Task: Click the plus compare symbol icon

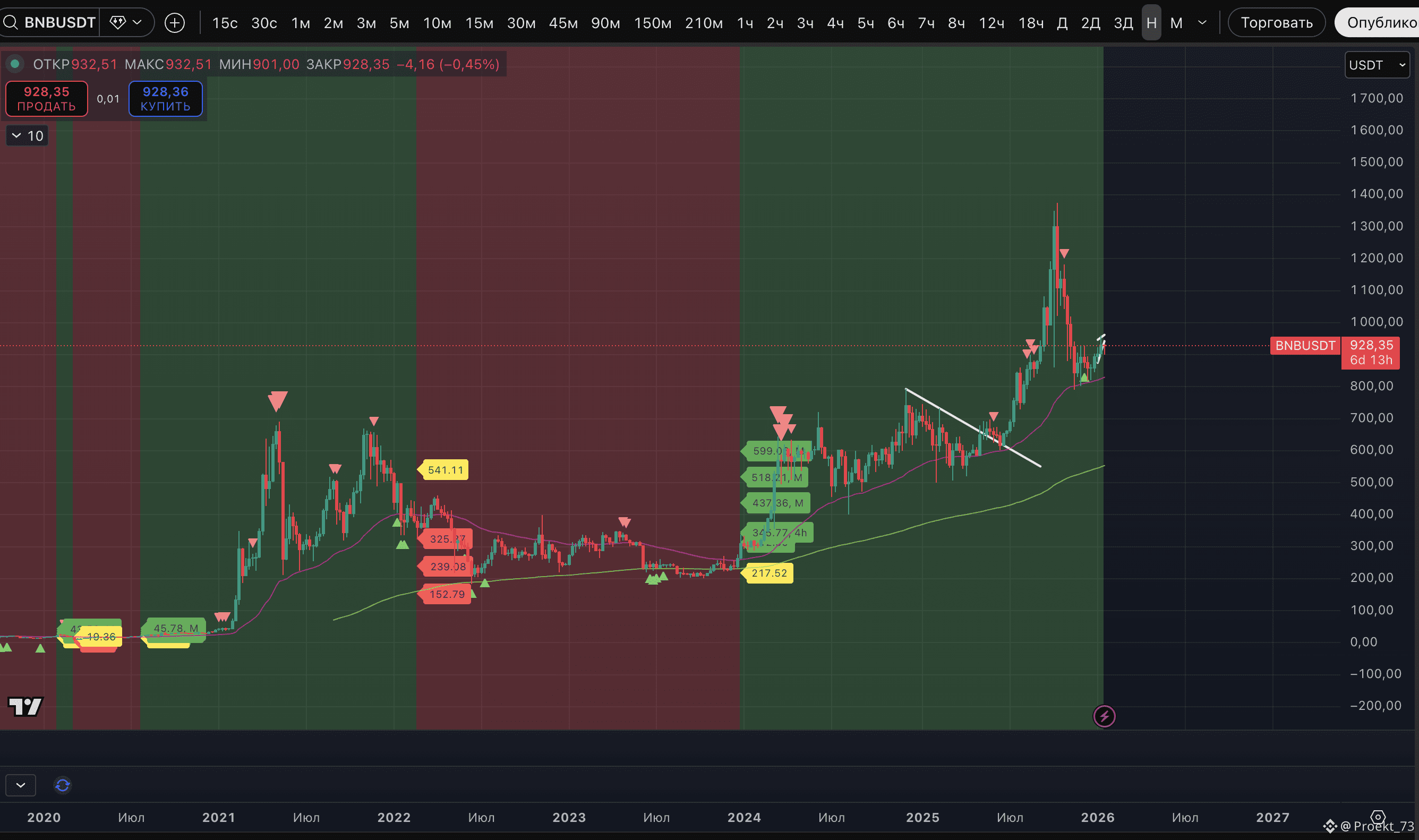Action: click(174, 23)
